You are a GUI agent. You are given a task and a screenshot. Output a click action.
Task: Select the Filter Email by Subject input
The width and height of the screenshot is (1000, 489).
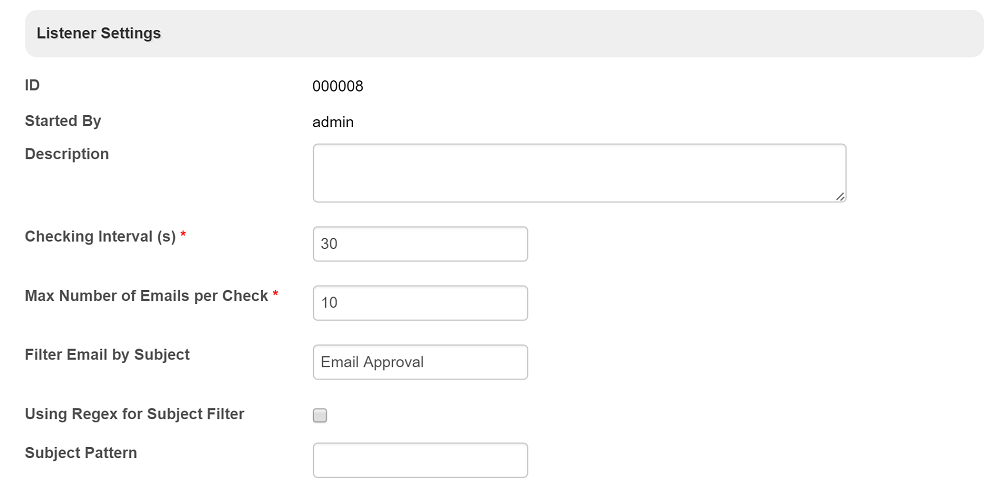click(420, 362)
